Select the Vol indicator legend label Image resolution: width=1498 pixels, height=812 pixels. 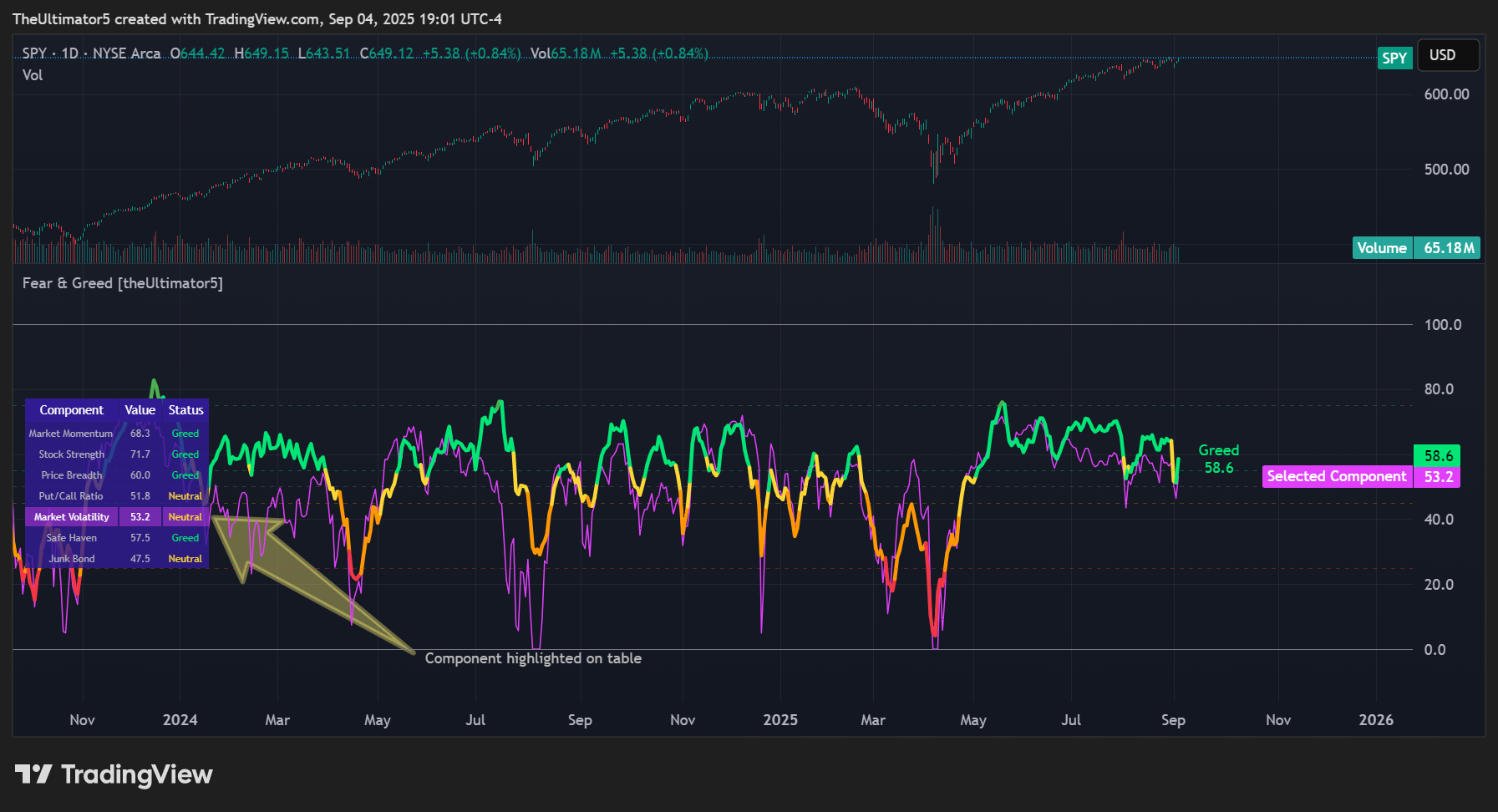tap(33, 75)
